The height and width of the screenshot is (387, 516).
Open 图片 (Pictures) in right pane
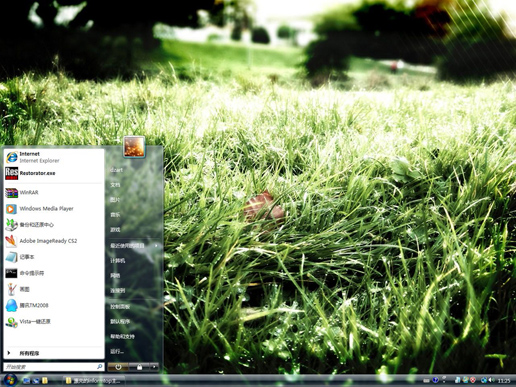[115, 200]
